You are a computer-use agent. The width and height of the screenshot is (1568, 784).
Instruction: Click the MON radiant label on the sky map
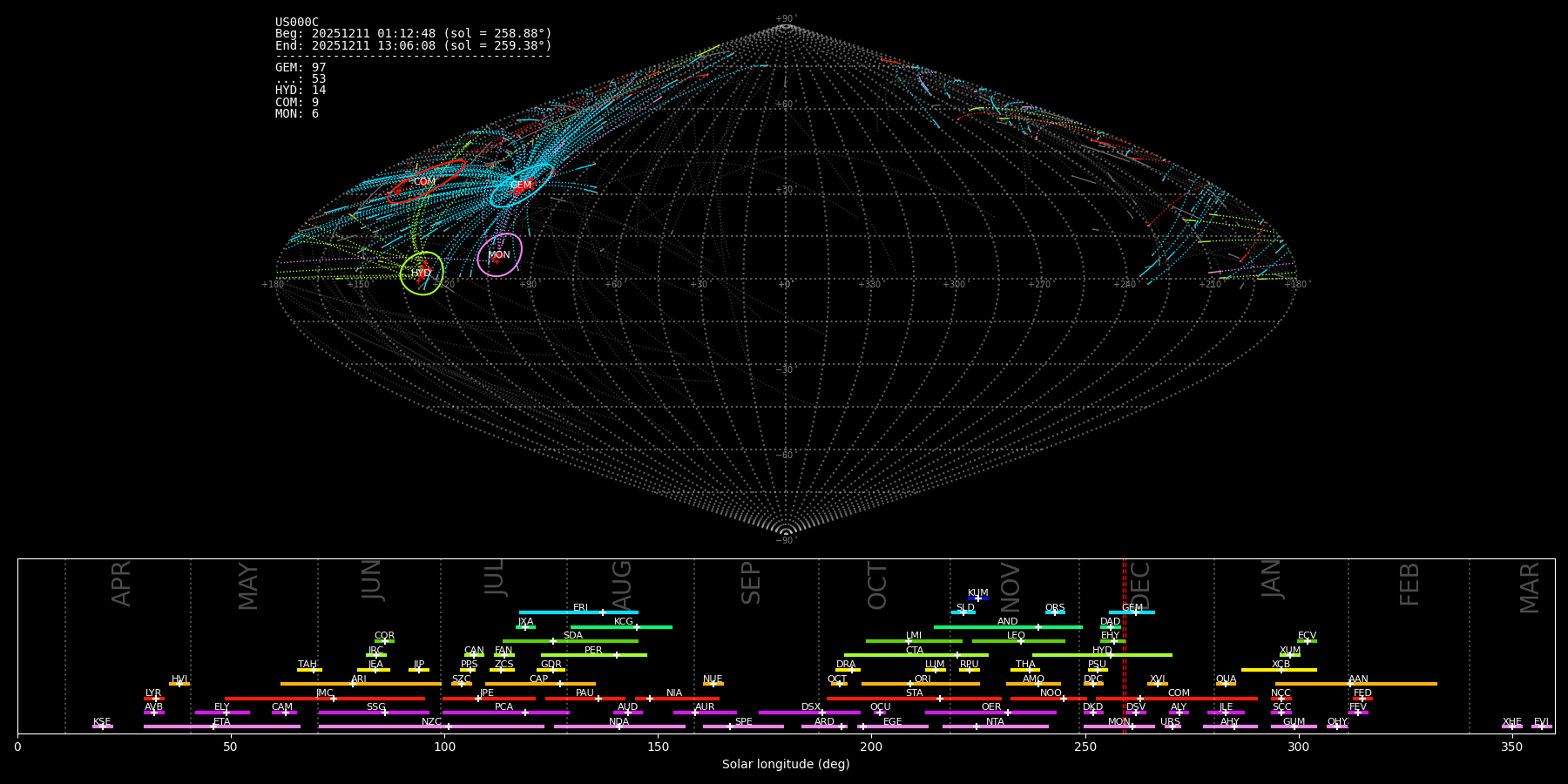(499, 255)
